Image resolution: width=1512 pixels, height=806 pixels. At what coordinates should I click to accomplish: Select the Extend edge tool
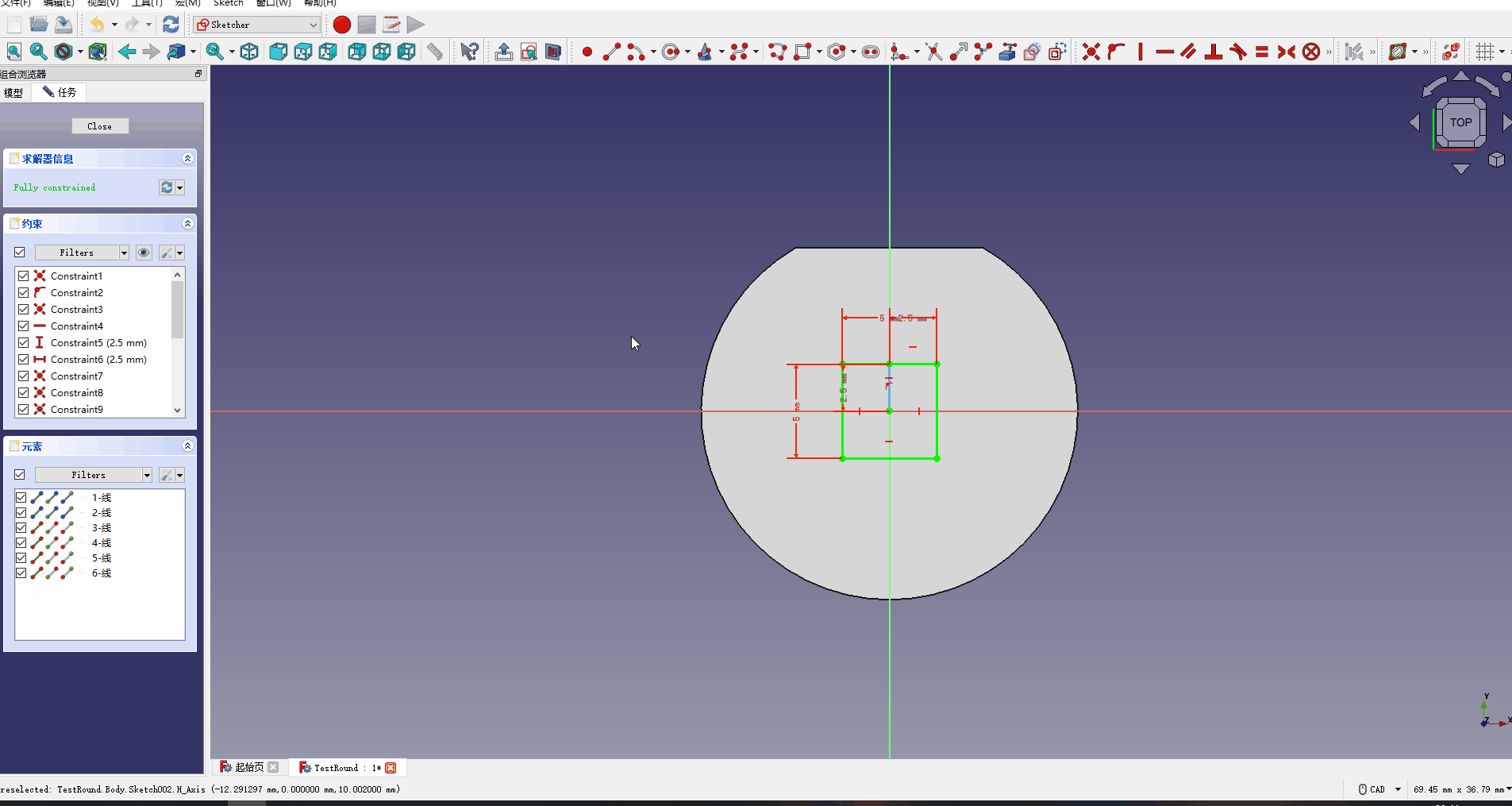(x=959, y=52)
